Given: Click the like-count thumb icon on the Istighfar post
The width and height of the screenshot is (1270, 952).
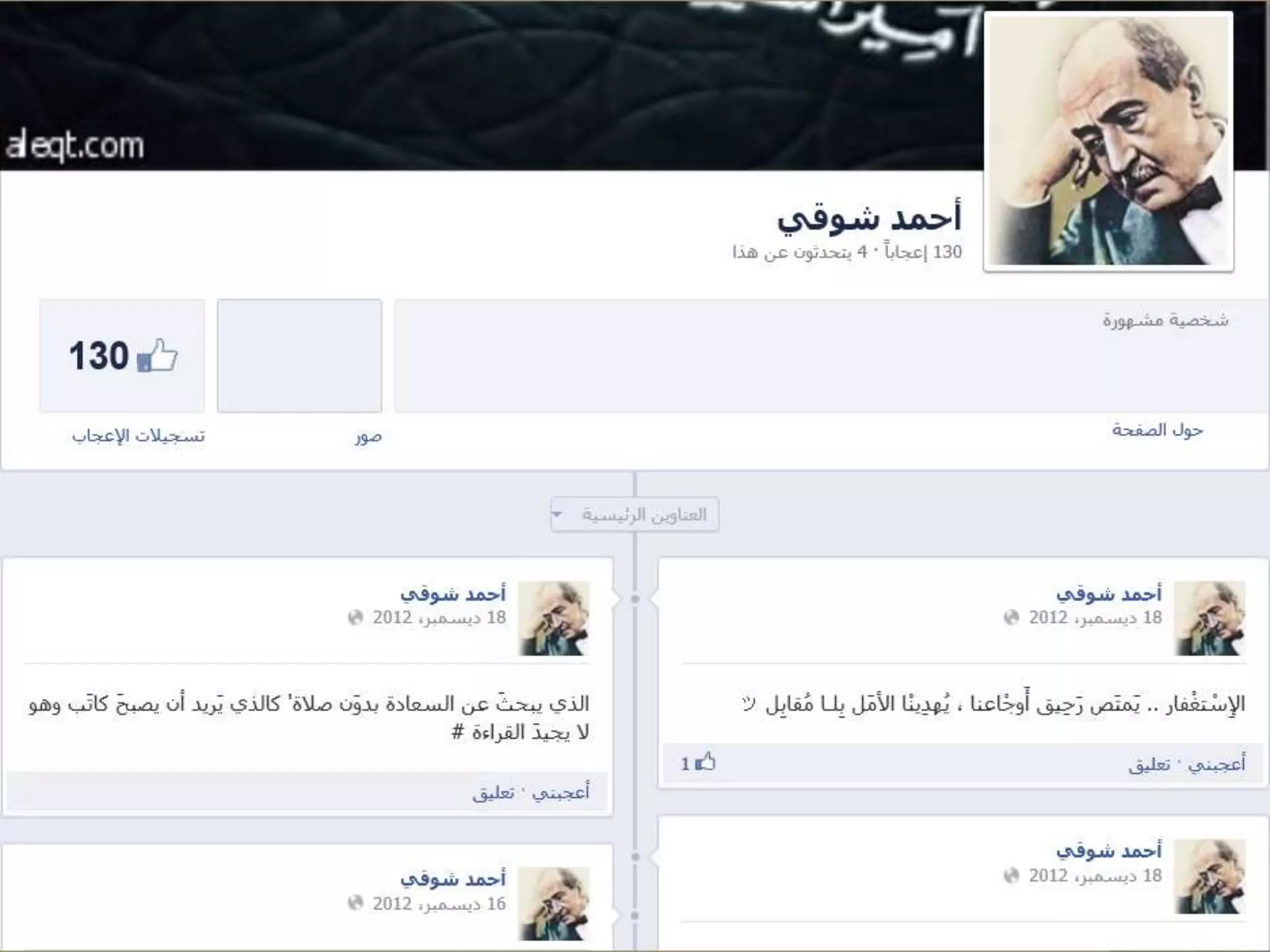Looking at the screenshot, I should tap(705, 761).
